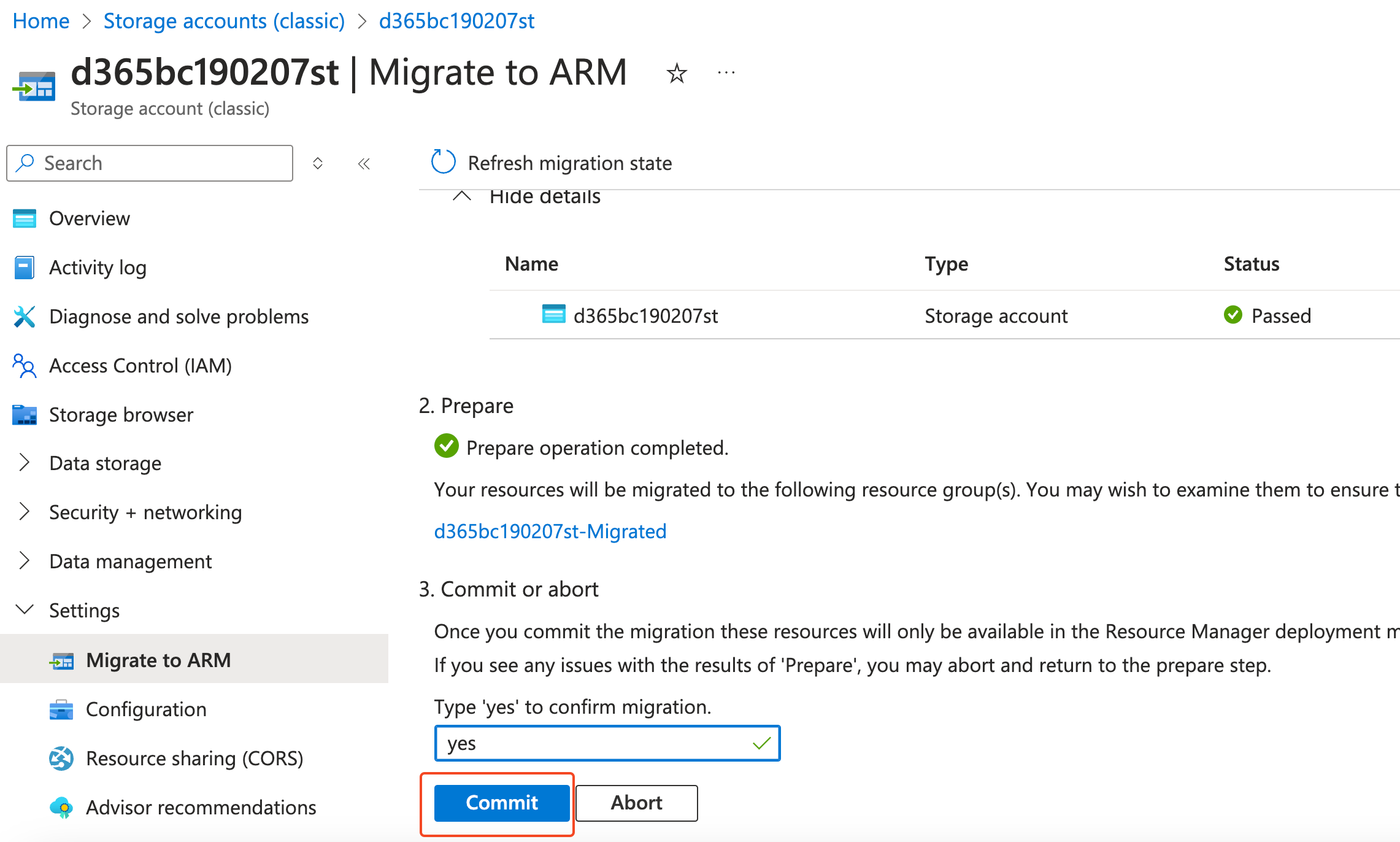
Task: Click the Overview sidebar icon
Action: 25,218
